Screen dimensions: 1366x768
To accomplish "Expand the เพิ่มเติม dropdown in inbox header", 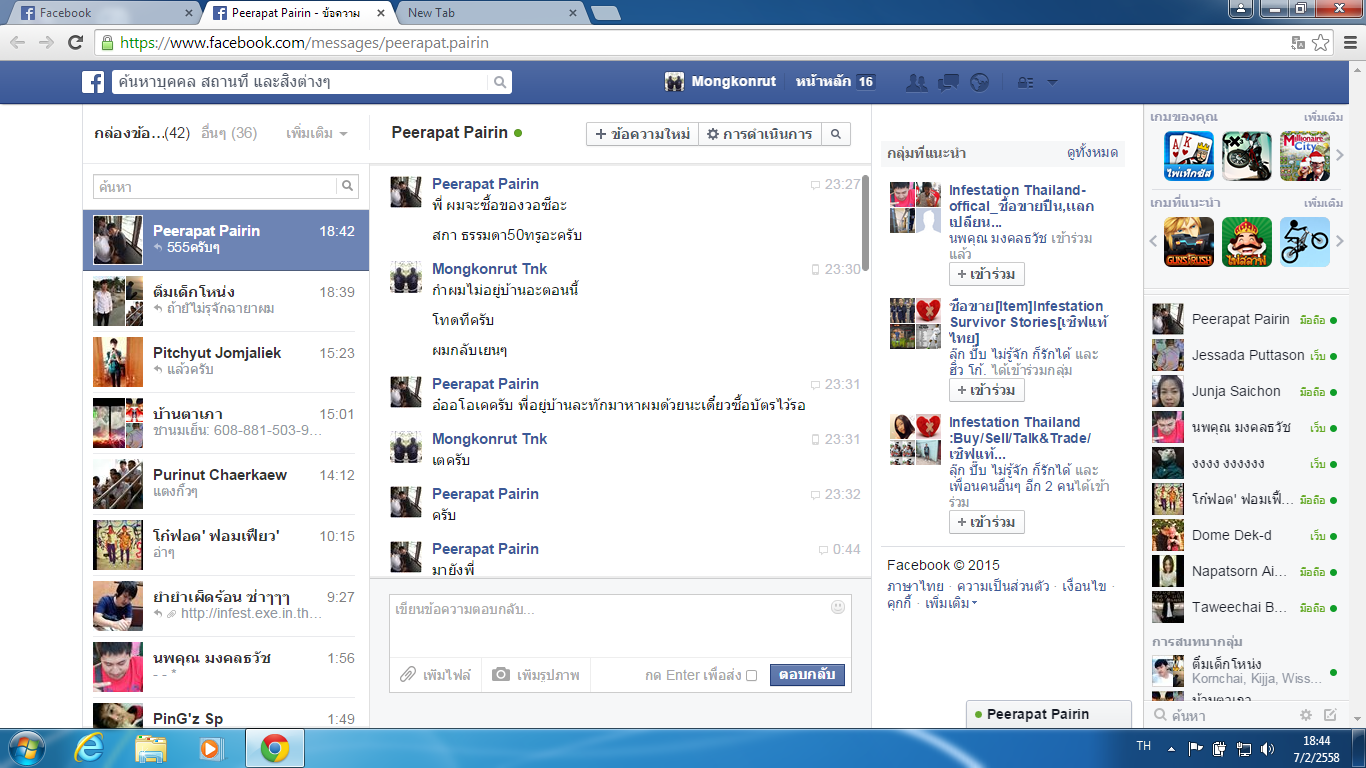I will [317, 133].
